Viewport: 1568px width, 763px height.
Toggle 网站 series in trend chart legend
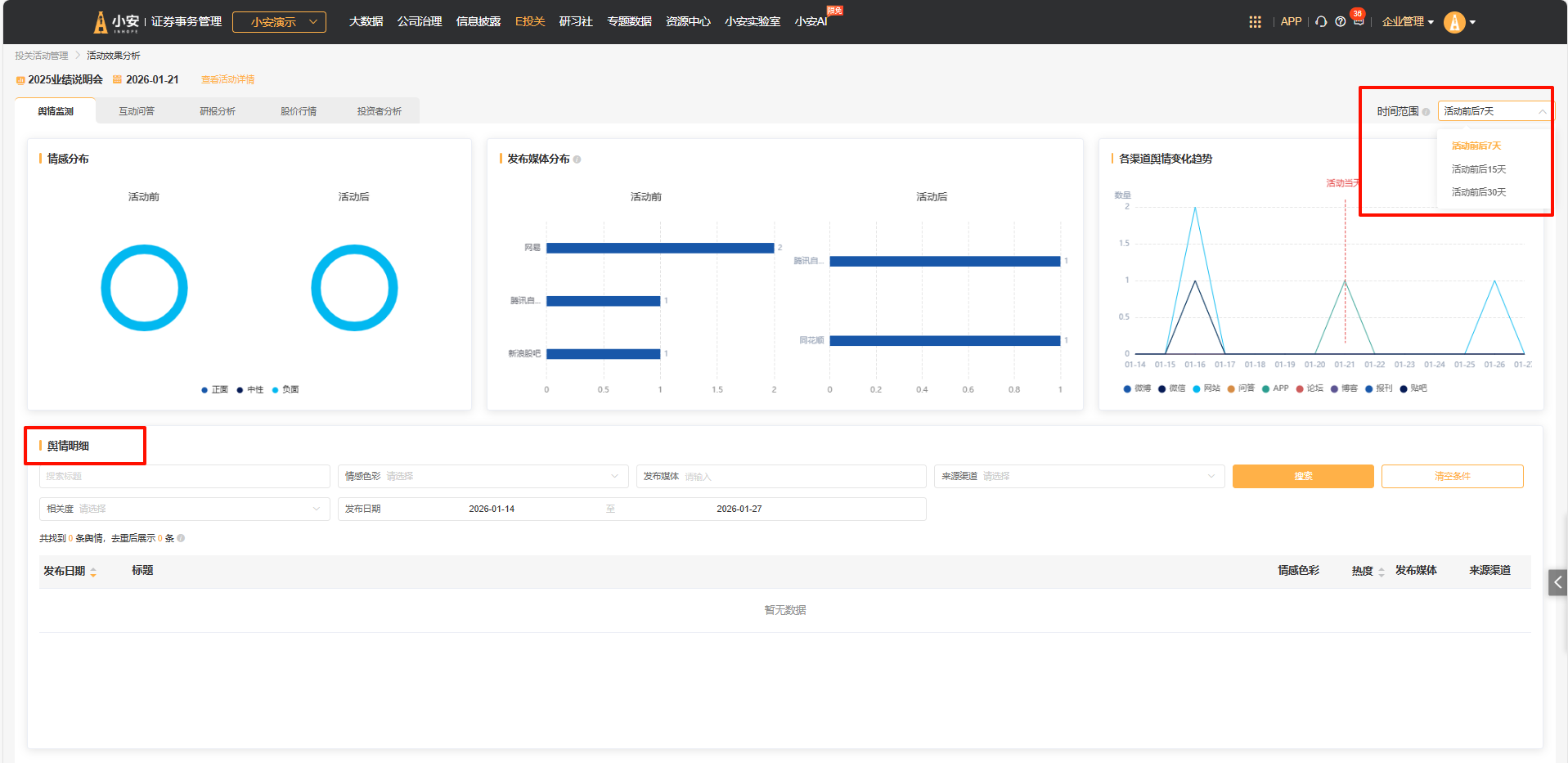(1206, 388)
